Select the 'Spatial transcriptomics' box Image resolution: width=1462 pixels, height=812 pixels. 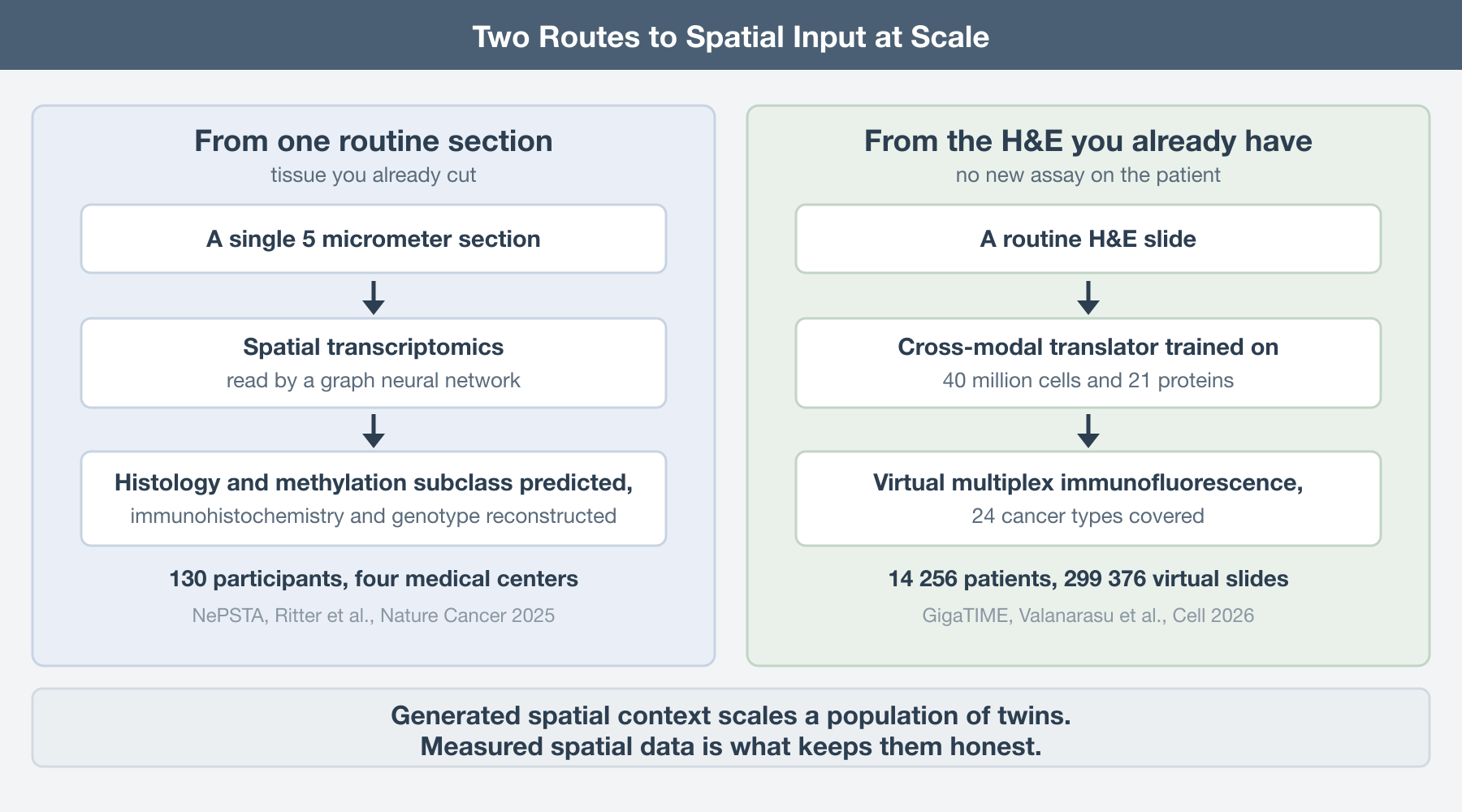coord(374,363)
